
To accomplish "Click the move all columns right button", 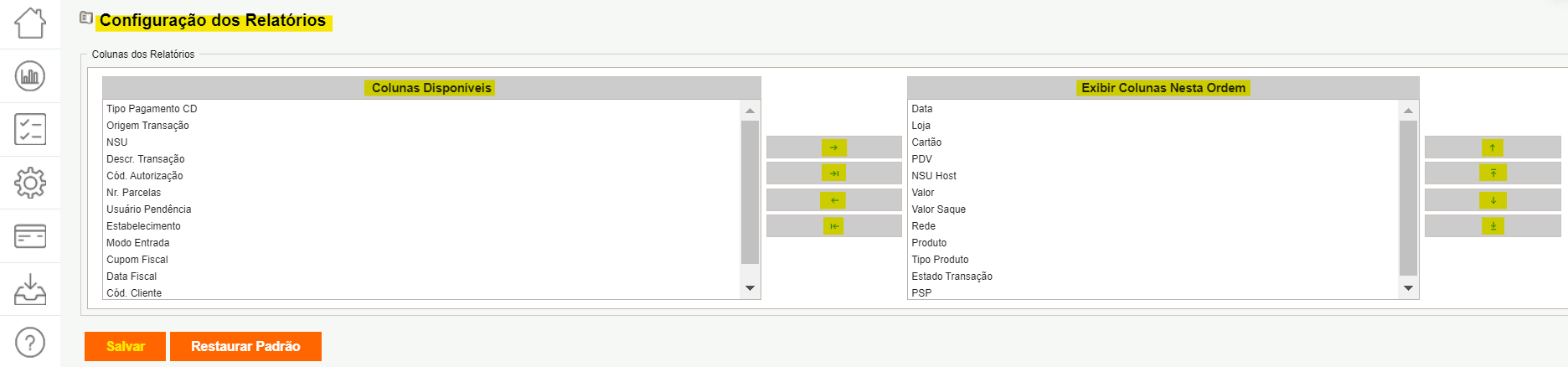I will click(833, 173).
